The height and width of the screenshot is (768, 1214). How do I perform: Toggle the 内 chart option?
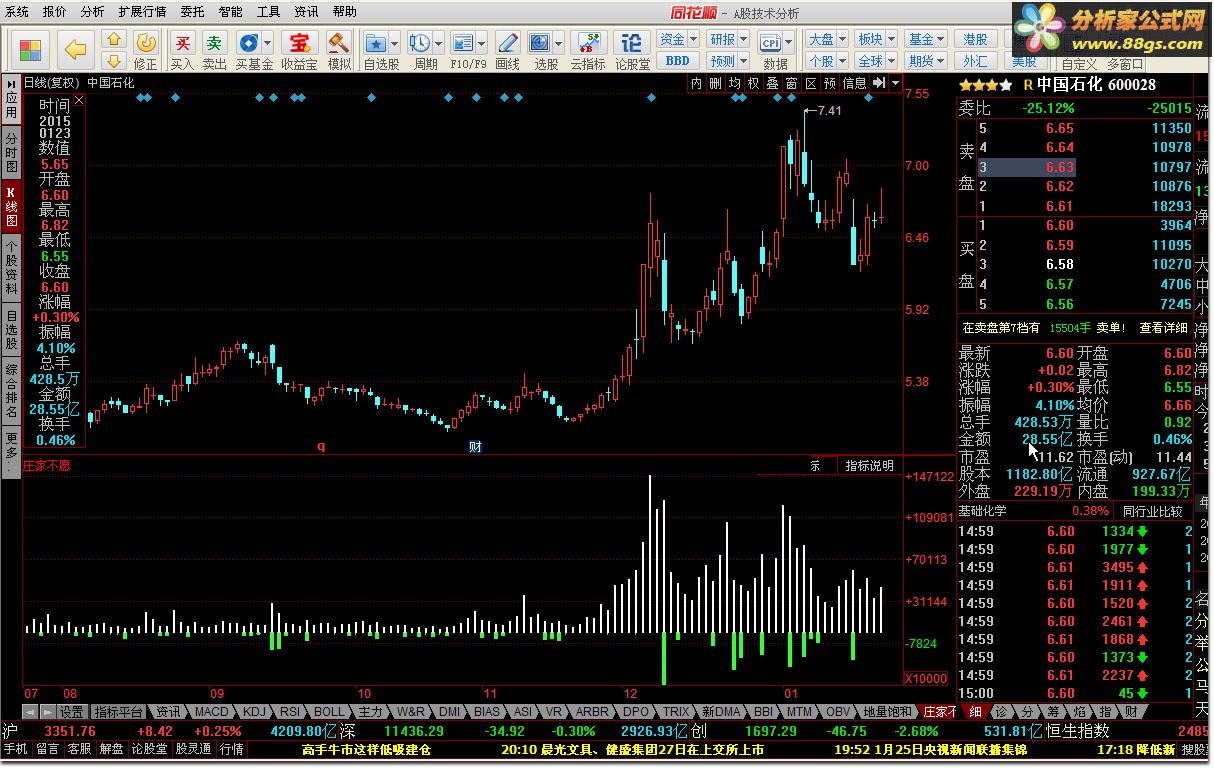point(697,83)
